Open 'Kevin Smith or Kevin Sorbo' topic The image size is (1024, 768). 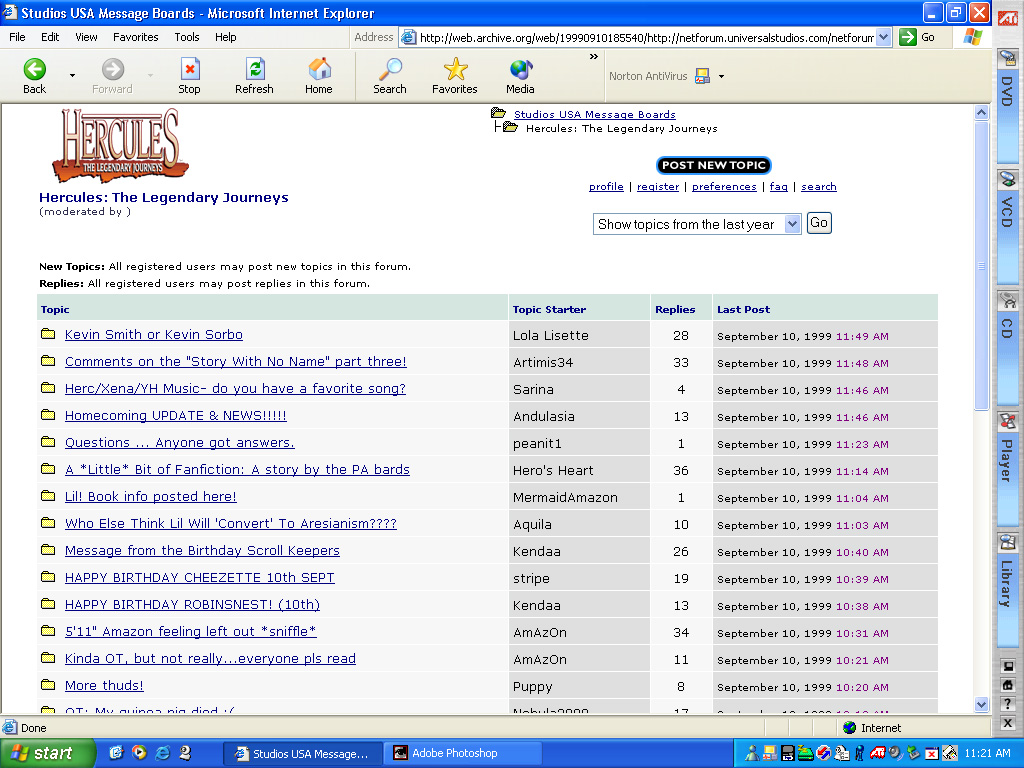point(154,334)
